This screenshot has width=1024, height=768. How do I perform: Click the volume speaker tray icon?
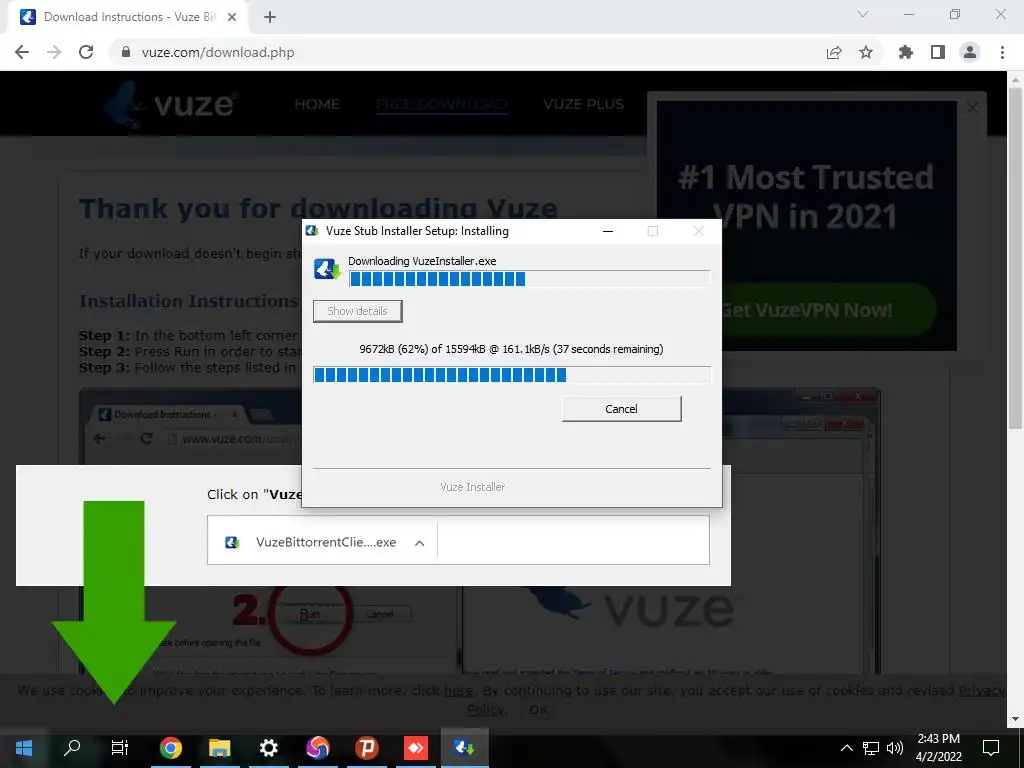pos(895,748)
